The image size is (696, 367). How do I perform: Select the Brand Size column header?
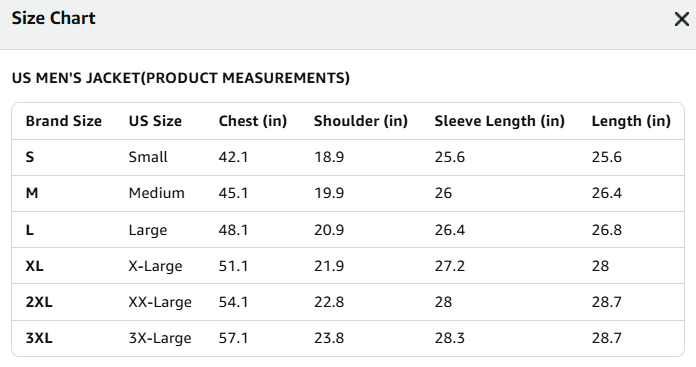point(63,121)
